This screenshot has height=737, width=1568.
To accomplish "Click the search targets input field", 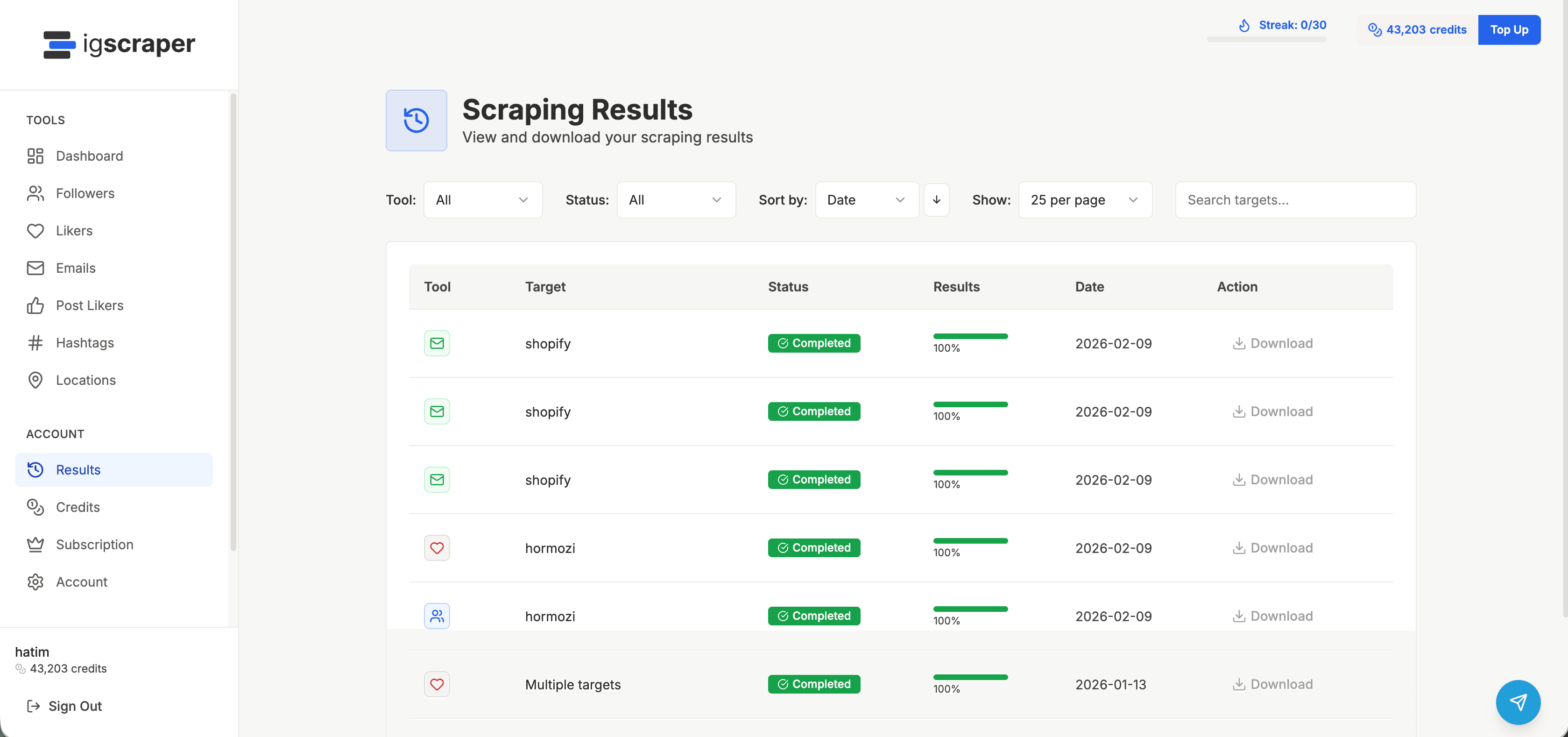I will click(1295, 199).
